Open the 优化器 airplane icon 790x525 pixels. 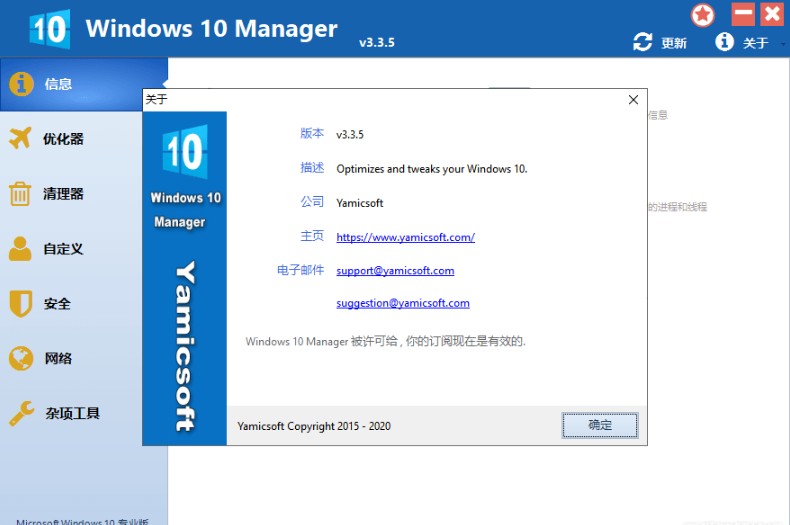tap(21, 139)
